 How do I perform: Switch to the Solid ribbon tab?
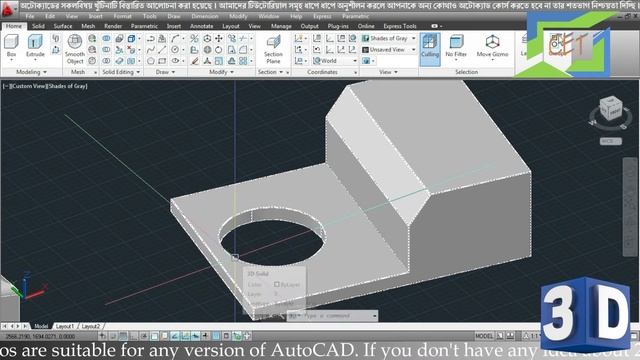(38, 26)
